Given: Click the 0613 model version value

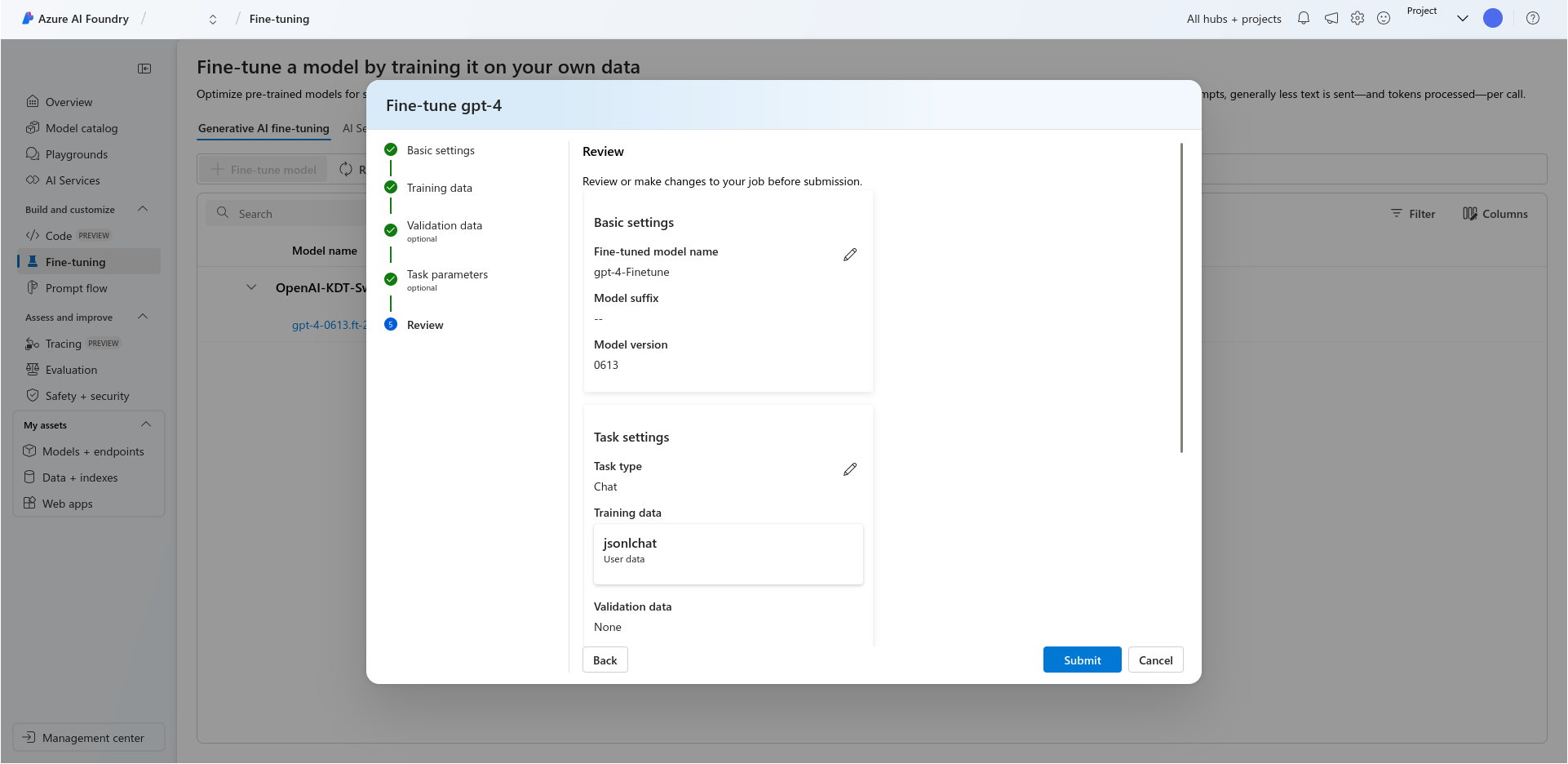Looking at the screenshot, I should coord(606,365).
